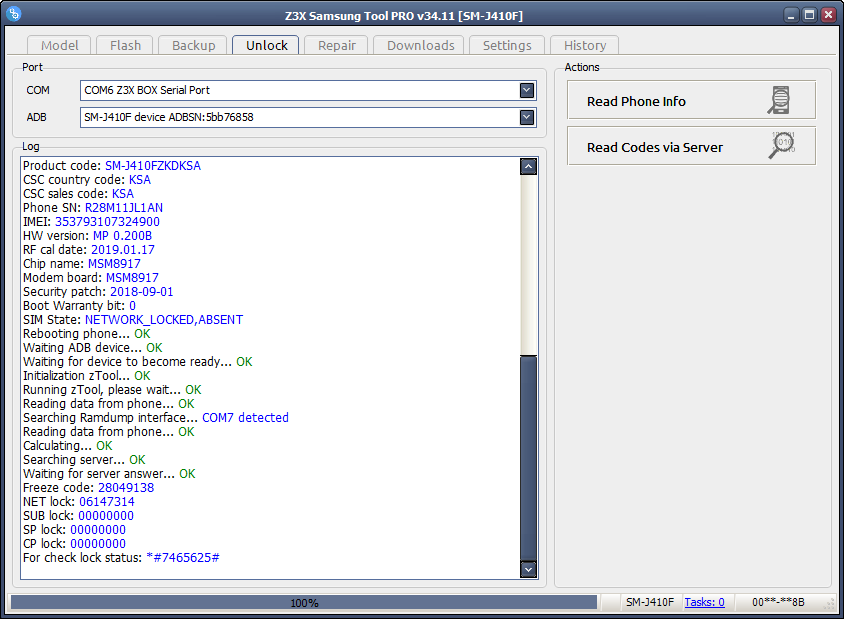Click the Boot Warranty bit 0 line

point(80,306)
